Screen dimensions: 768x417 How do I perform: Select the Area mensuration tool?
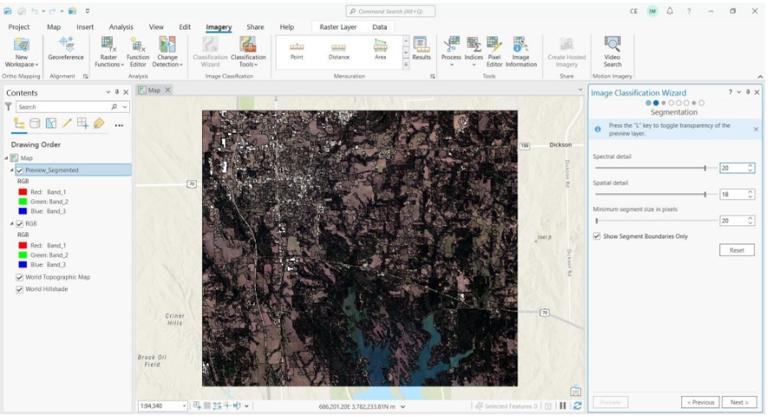pos(380,50)
